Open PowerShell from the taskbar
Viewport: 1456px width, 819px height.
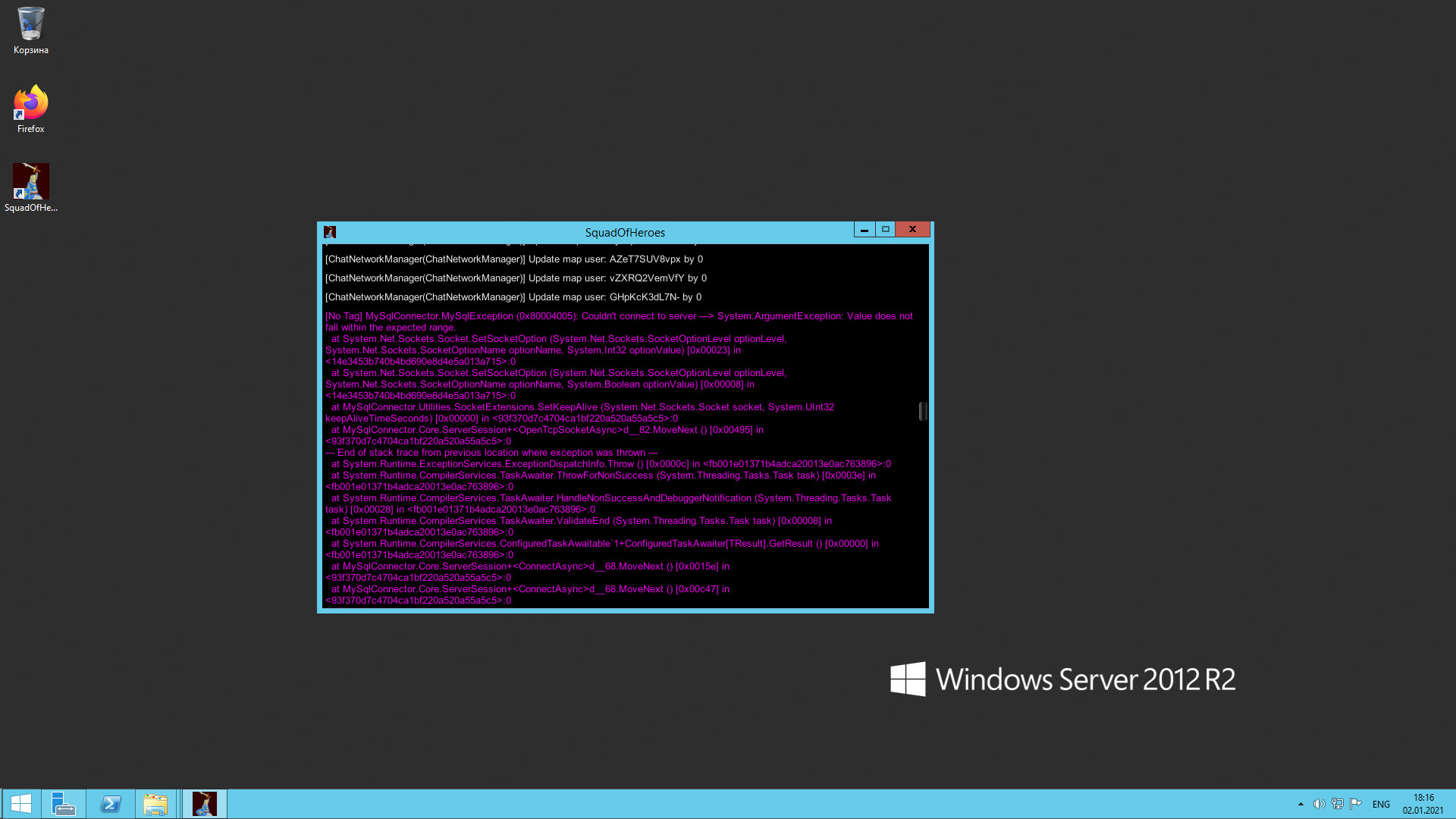point(111,804)
